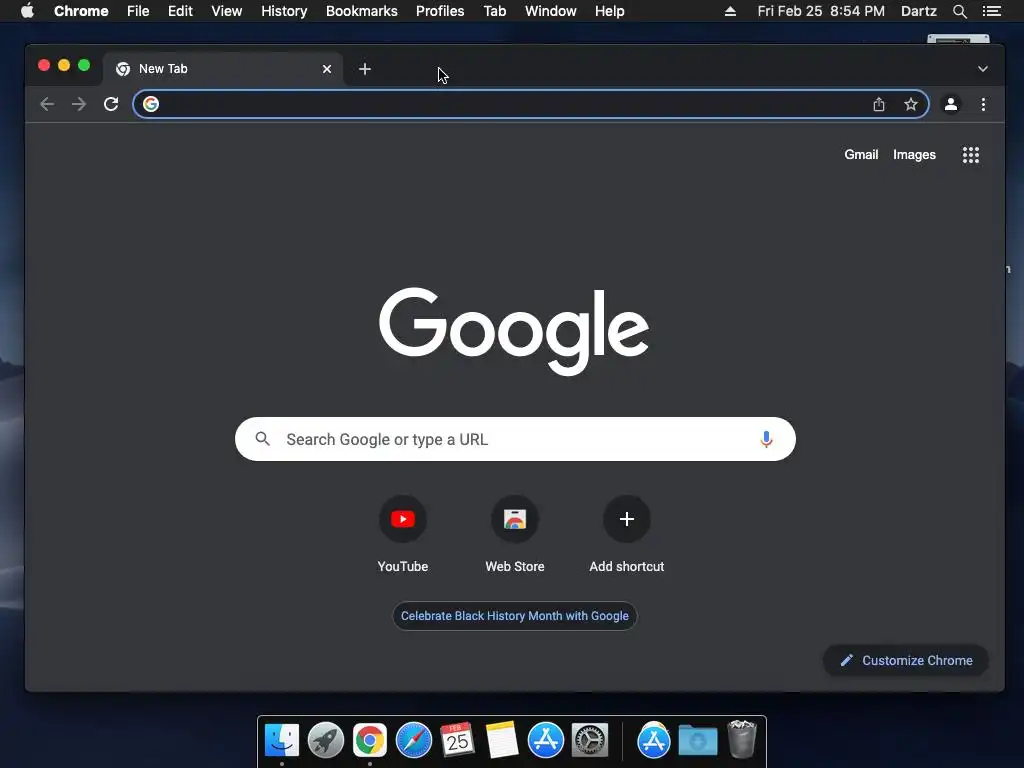Bookmark this tab with the star icon

(911, 104)
